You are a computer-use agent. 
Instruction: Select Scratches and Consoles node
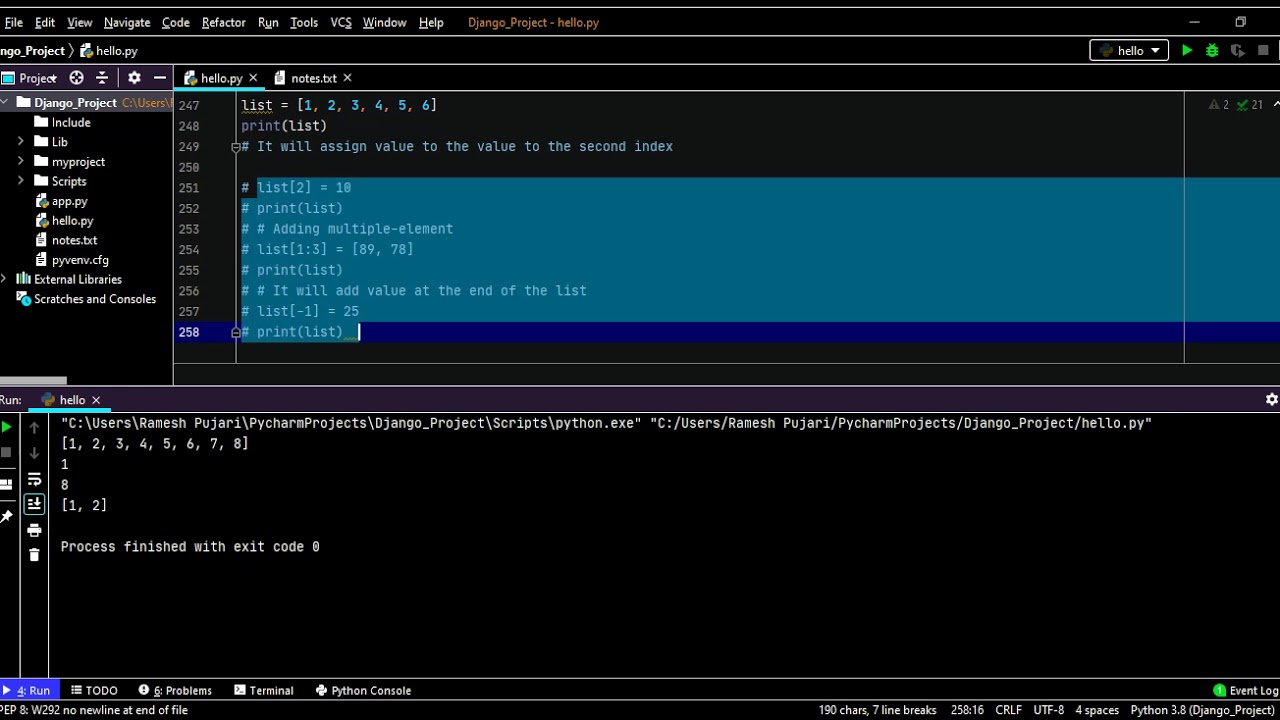pyautogui.click(x=95, y=299)
